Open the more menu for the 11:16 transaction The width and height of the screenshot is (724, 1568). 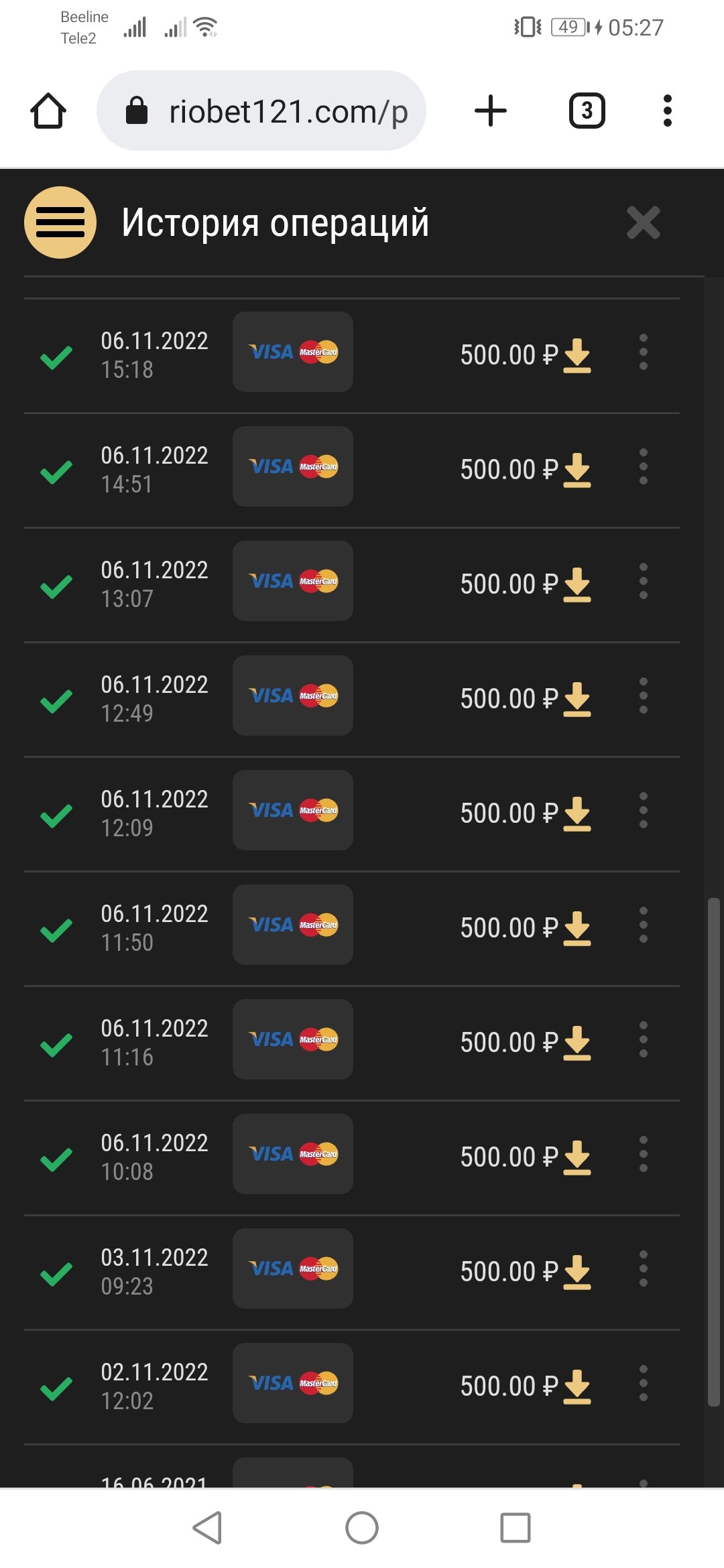pyautogui.click(x=643, y=1040)
